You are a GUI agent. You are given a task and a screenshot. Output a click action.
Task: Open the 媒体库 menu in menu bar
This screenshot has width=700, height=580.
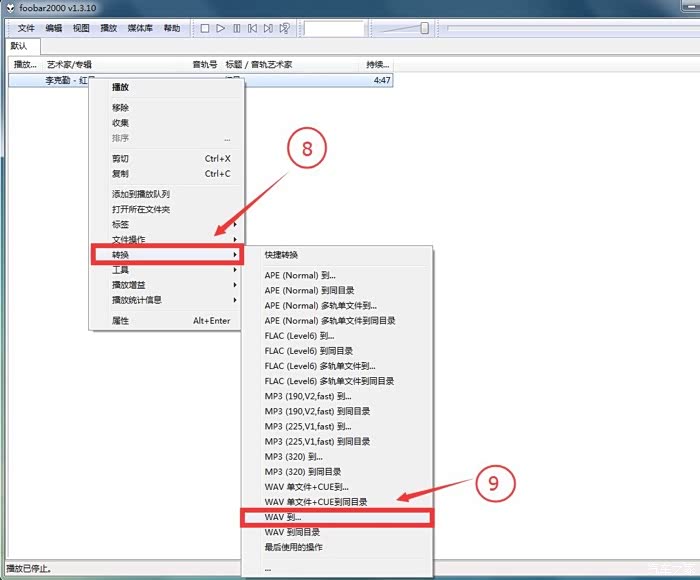[140, 28]
